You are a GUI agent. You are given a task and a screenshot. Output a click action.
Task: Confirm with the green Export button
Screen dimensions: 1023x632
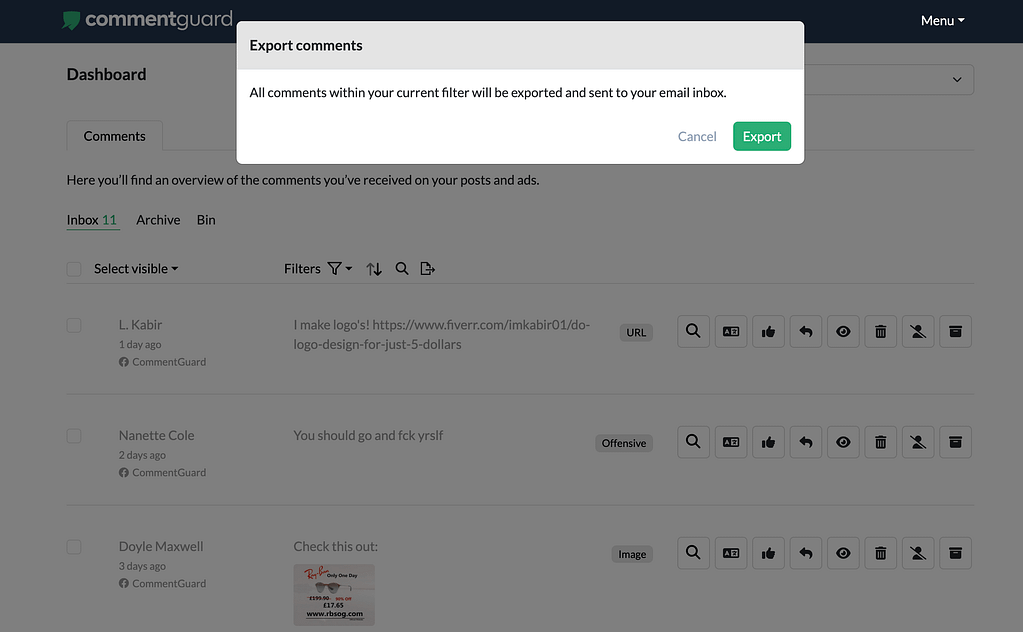point(761,135)
